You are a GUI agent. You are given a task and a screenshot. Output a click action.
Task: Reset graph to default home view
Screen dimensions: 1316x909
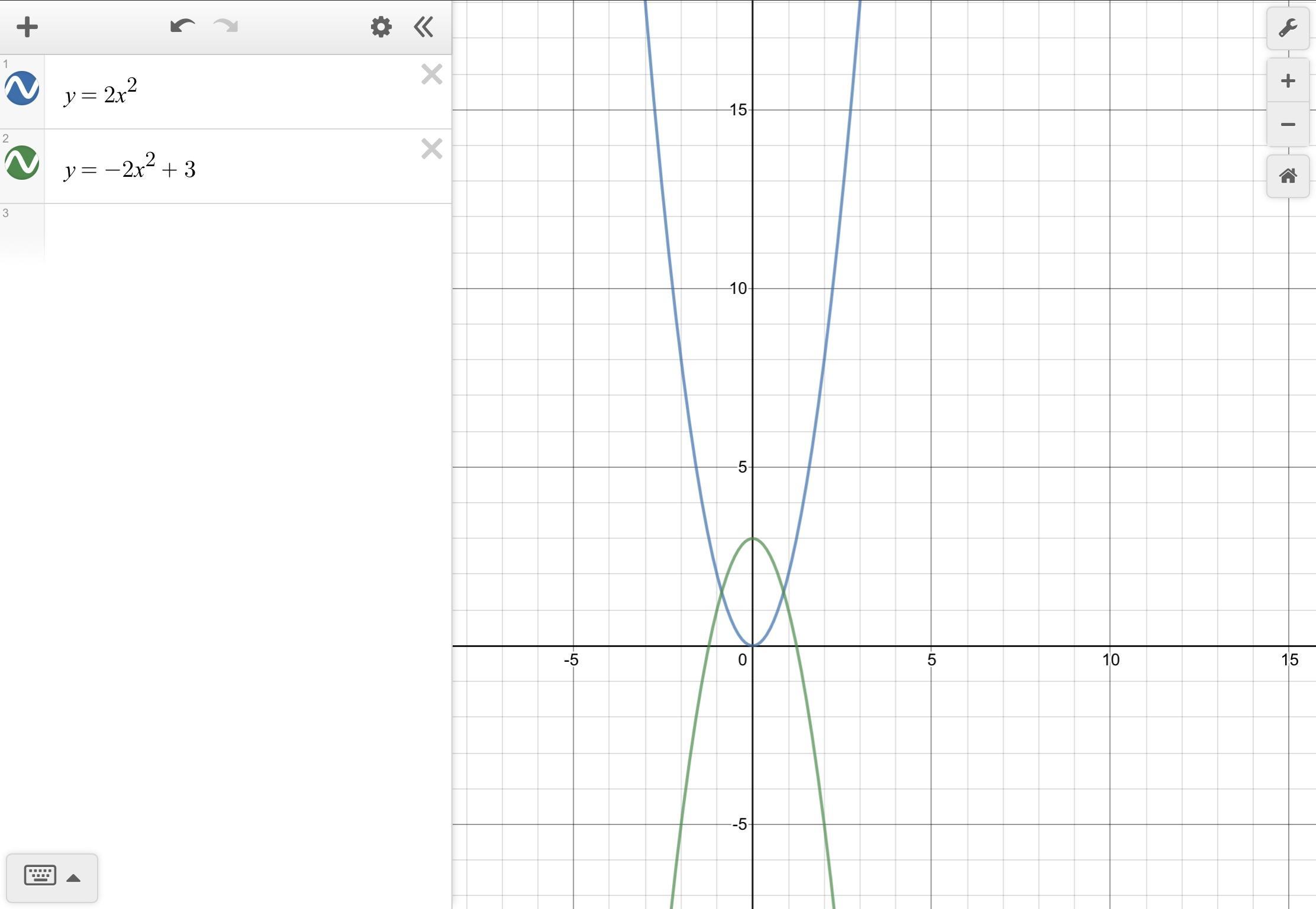pyautogui.click(x=1288, y=176)
